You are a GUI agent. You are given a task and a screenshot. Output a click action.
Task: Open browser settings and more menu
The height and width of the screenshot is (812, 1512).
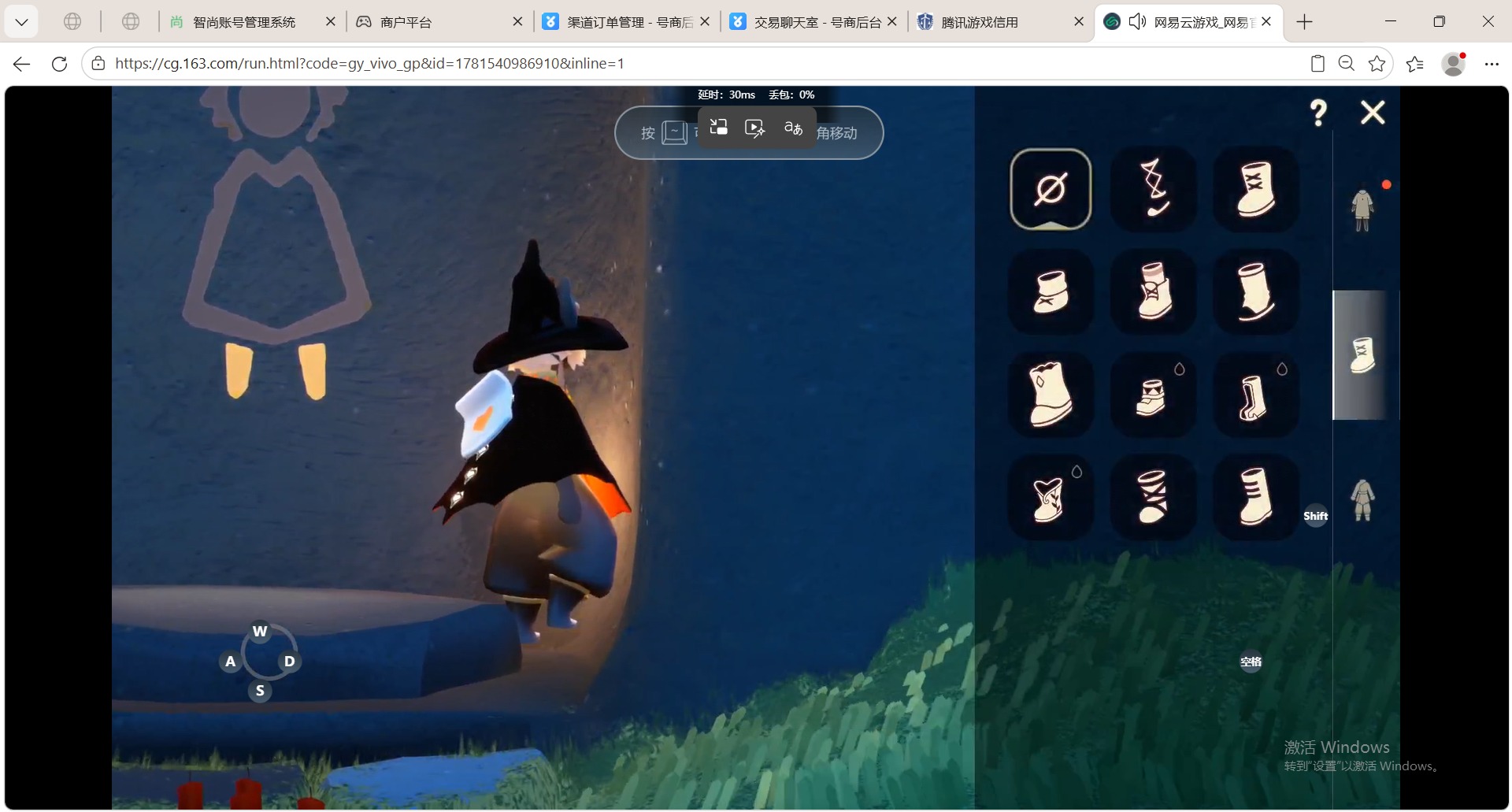pos(1492,64)
